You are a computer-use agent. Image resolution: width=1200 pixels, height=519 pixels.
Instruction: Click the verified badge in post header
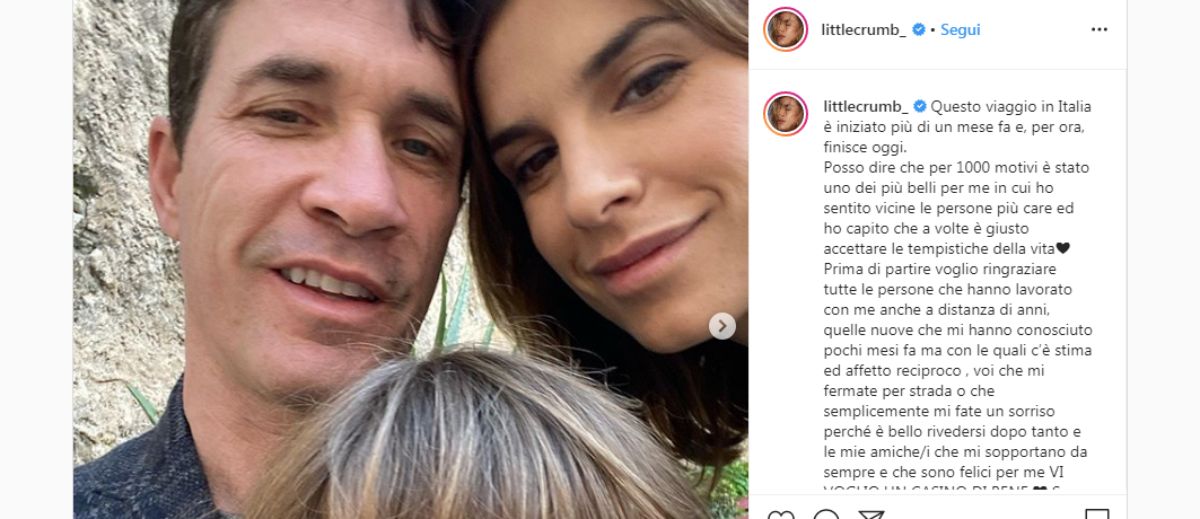point(920,30)
